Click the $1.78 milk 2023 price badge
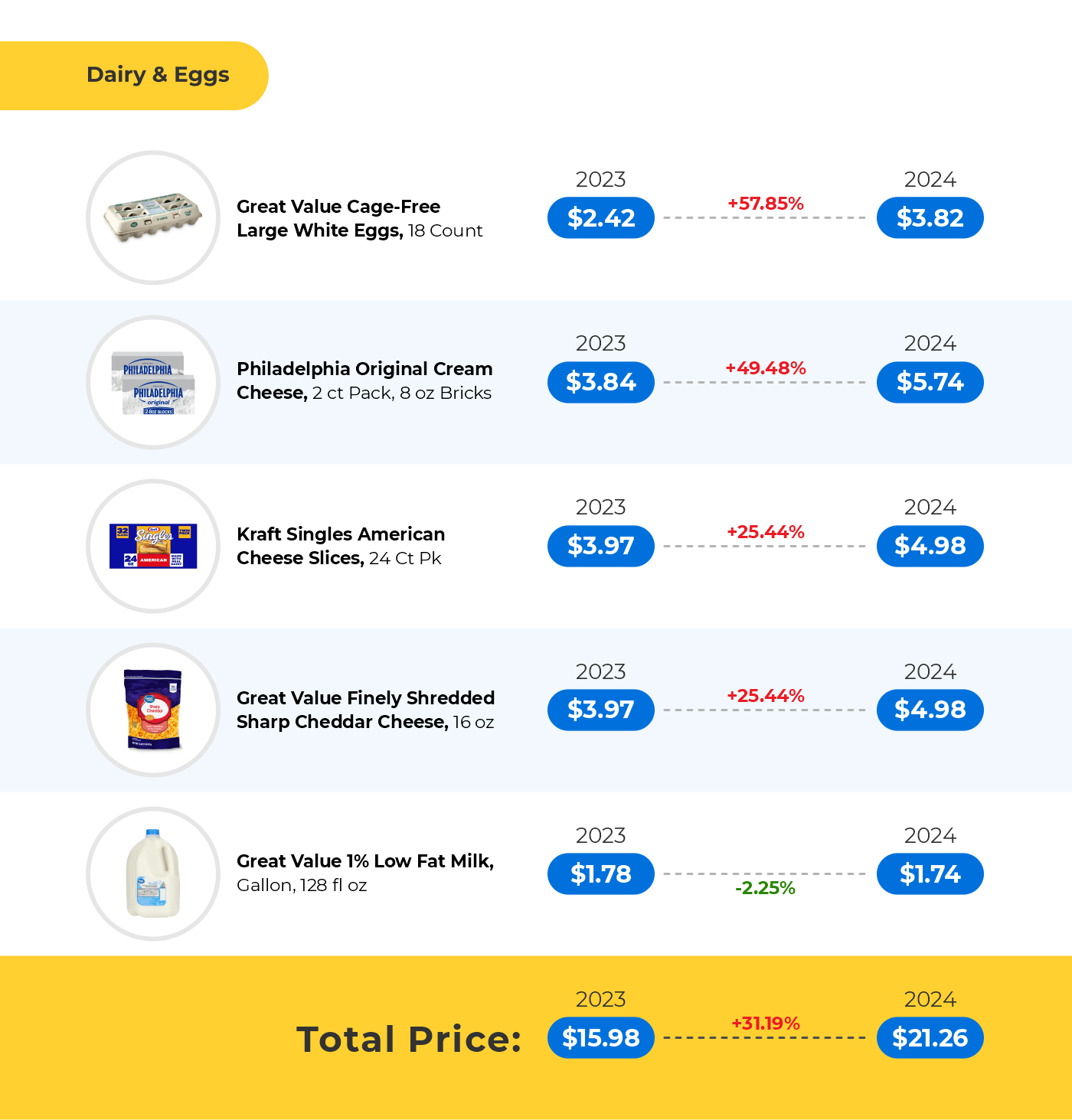The width and height of the screenshot is (1072, 1120). pyautogui.click(x=601, y=873)
